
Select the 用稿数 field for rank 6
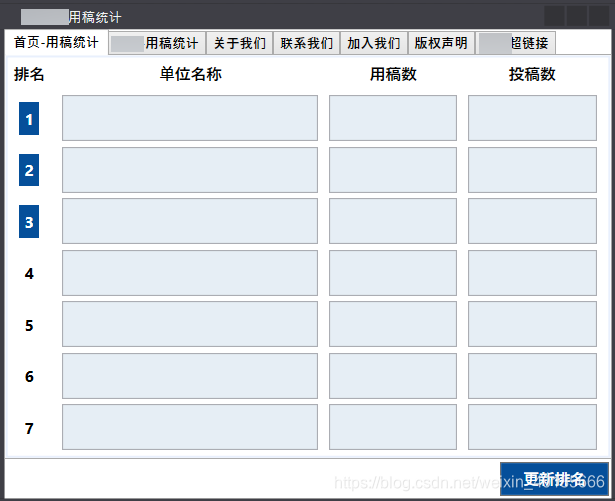click(x=393, y=376)
